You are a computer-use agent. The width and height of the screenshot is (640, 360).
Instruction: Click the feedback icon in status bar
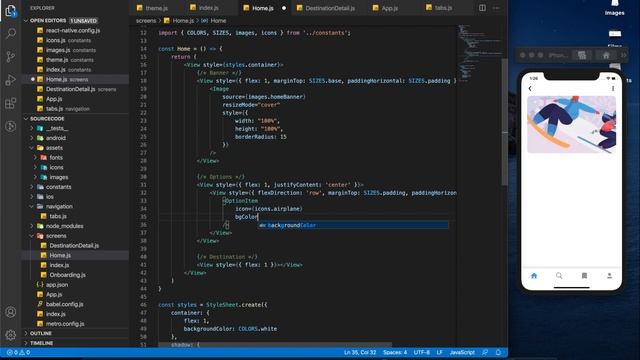pos(485,352)
